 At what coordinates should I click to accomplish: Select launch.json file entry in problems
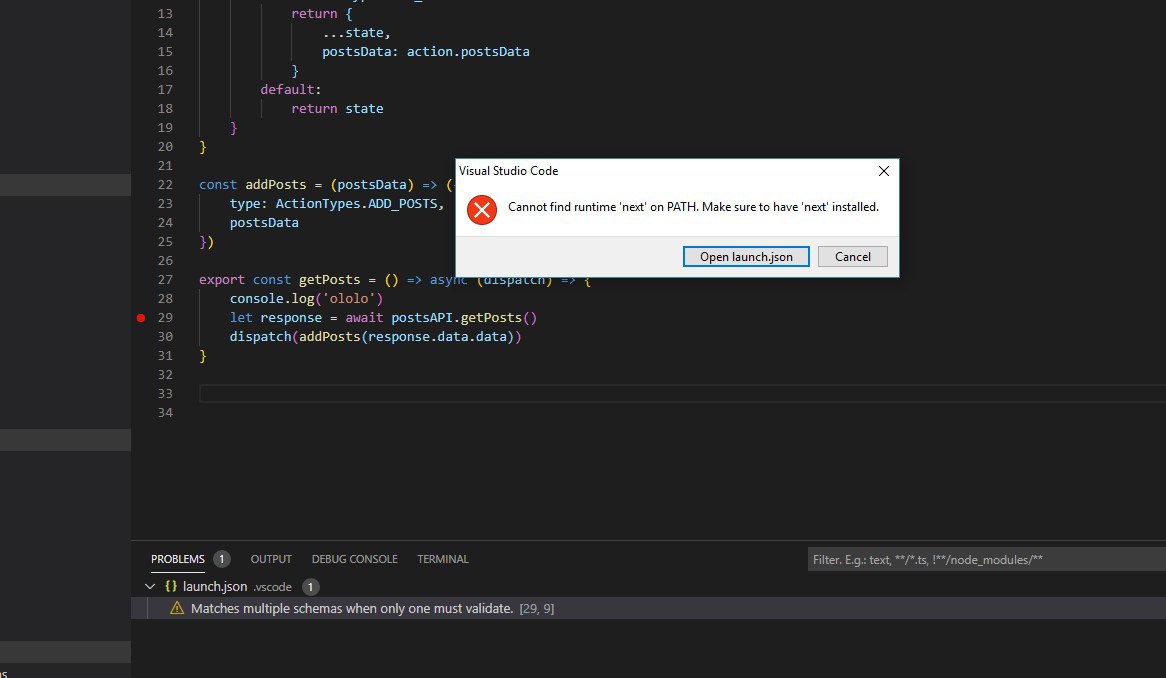[x=215, y=587]
